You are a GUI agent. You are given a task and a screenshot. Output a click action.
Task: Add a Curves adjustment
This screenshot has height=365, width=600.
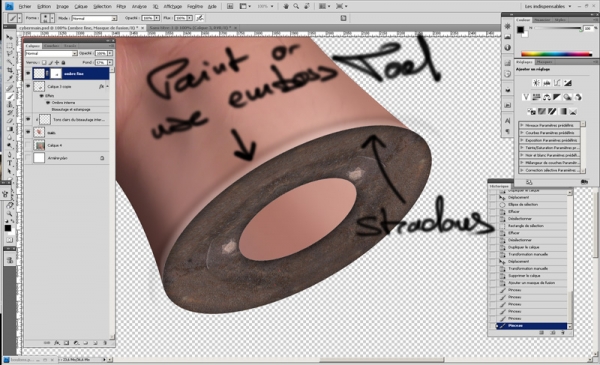click(557, 83)
